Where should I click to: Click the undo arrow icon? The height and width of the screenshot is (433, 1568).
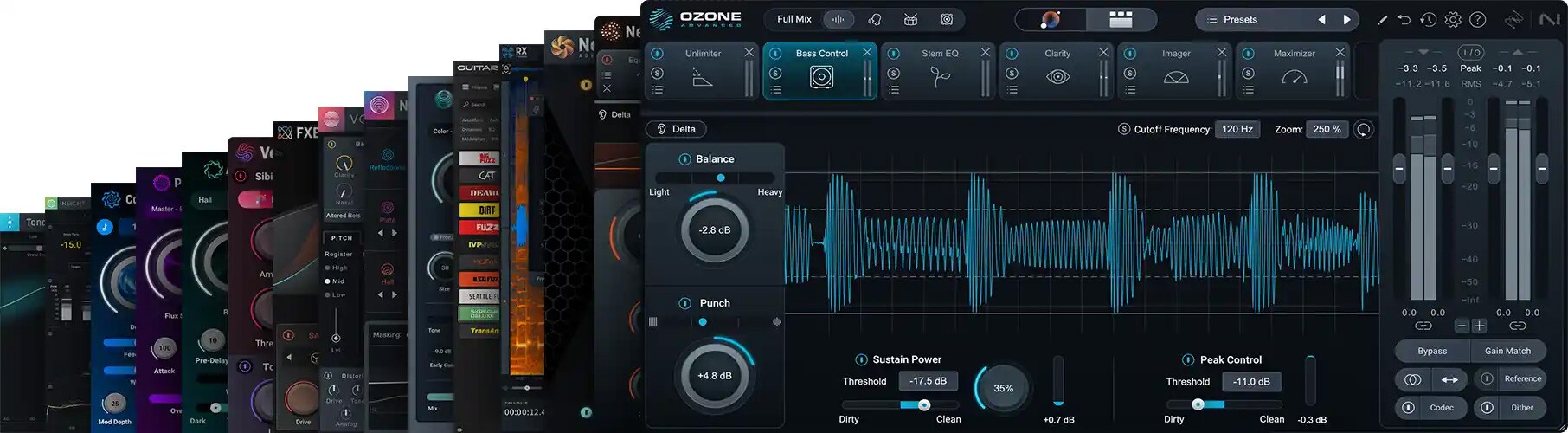[1404, 19]
